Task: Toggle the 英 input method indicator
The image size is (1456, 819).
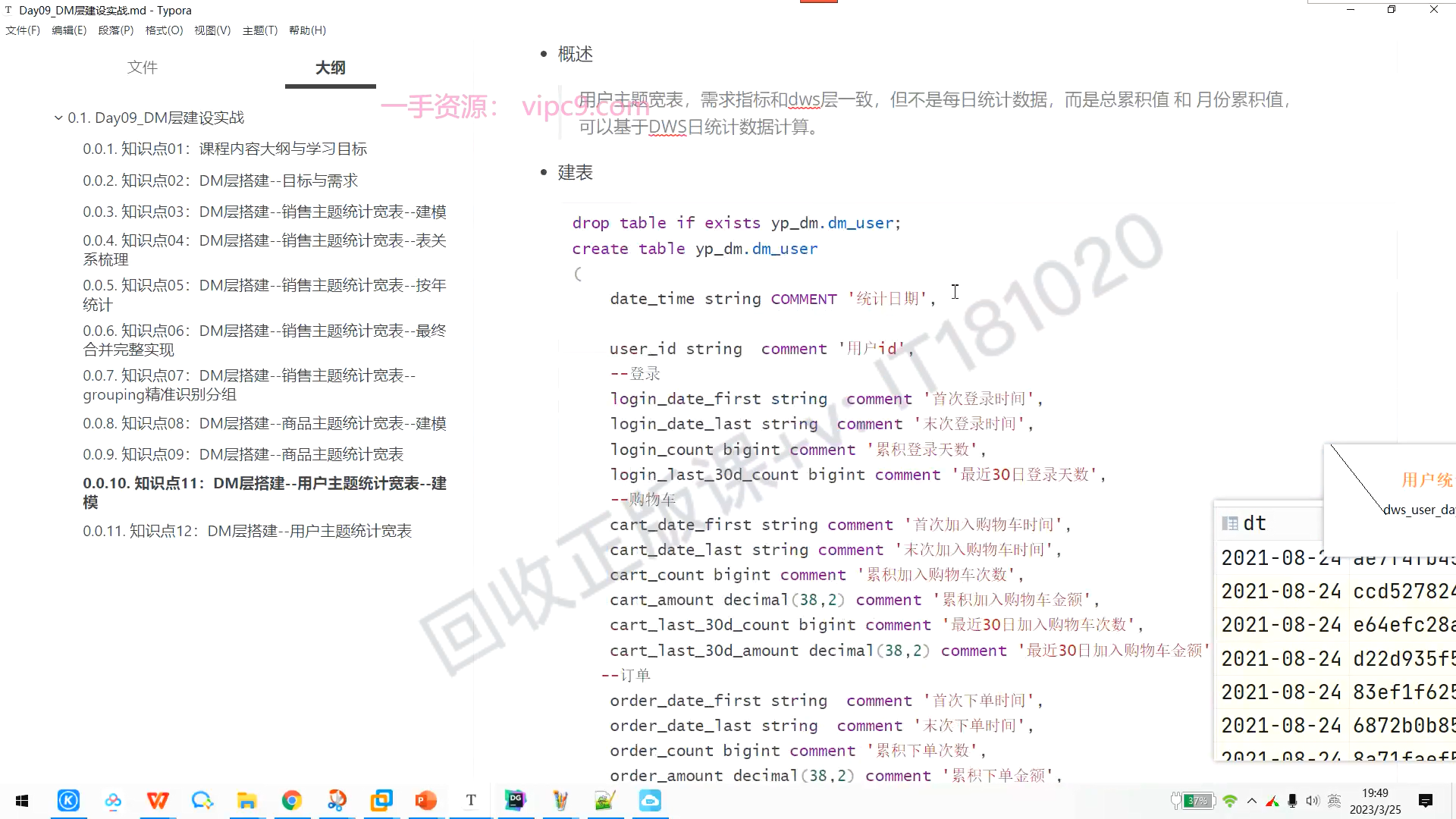Action: pyautogui.click(x=1335, y=801)
